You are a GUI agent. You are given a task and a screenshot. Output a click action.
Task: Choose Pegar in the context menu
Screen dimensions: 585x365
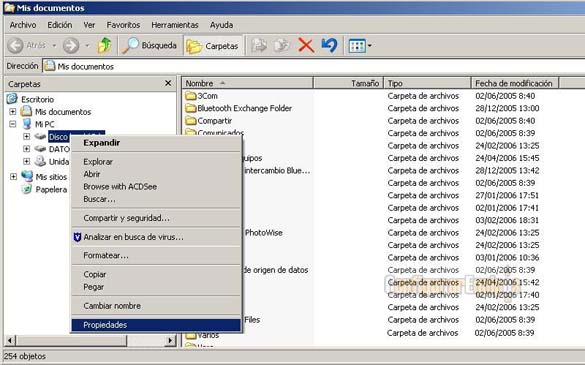[x=156, y=287]
